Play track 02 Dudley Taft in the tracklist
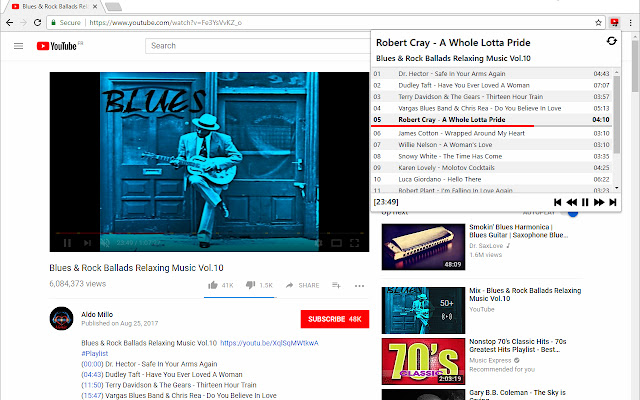This screenshot has height=400, width=640. (491, 85)
